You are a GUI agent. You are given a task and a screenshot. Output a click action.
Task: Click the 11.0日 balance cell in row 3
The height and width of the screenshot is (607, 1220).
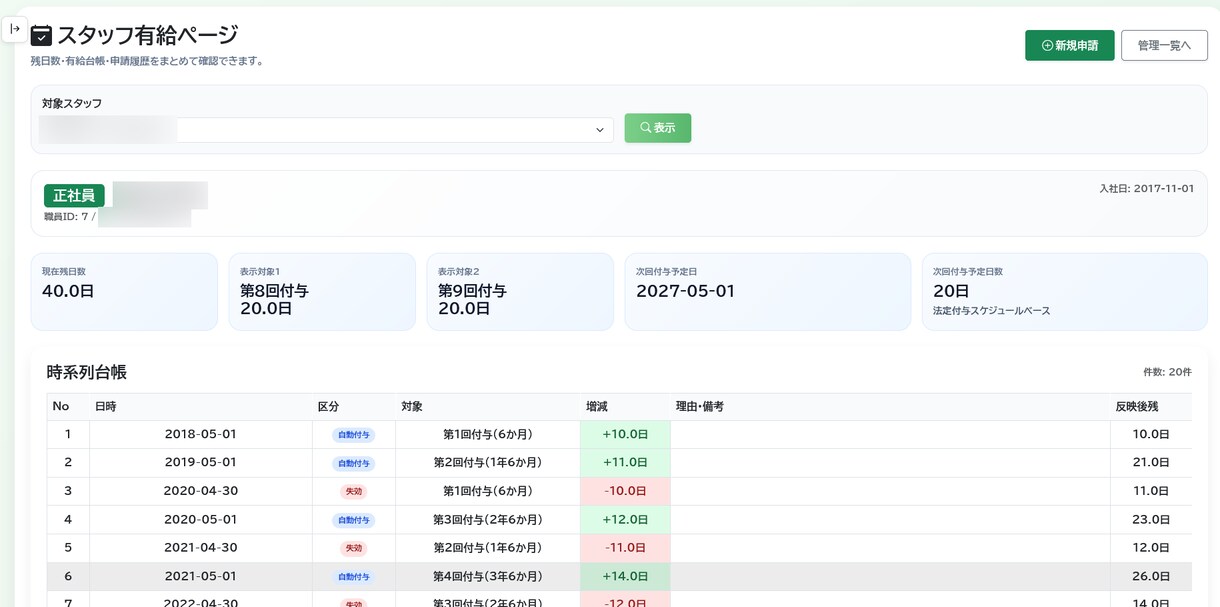tap(1151, 491)
